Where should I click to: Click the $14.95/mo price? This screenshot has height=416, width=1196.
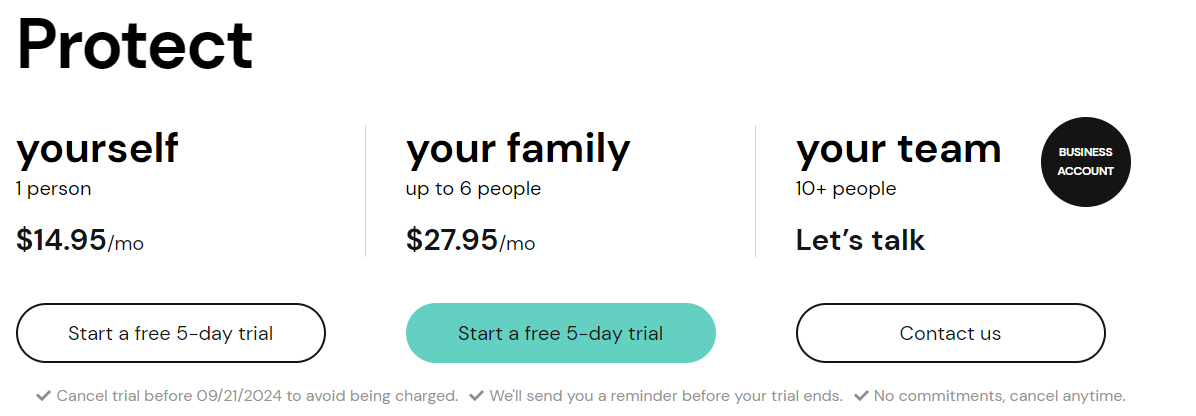80,240
